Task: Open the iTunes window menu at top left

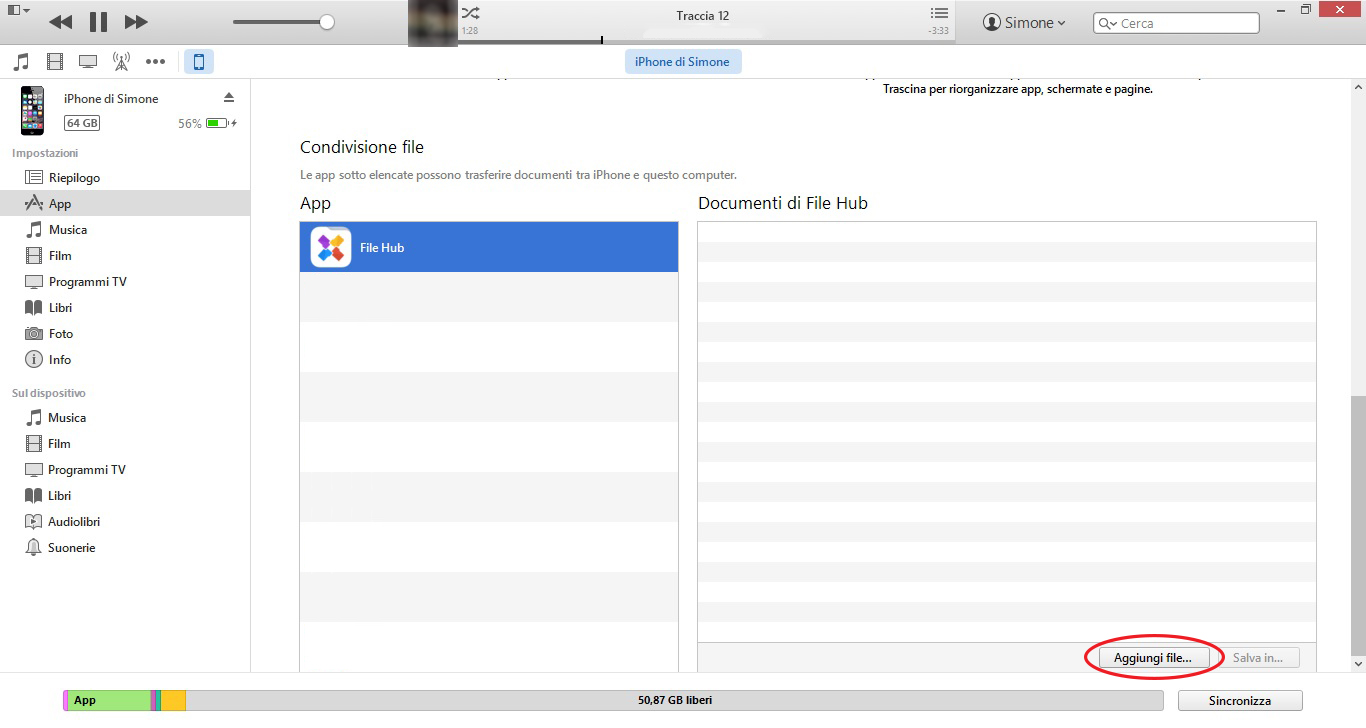Action: (18, 10)
